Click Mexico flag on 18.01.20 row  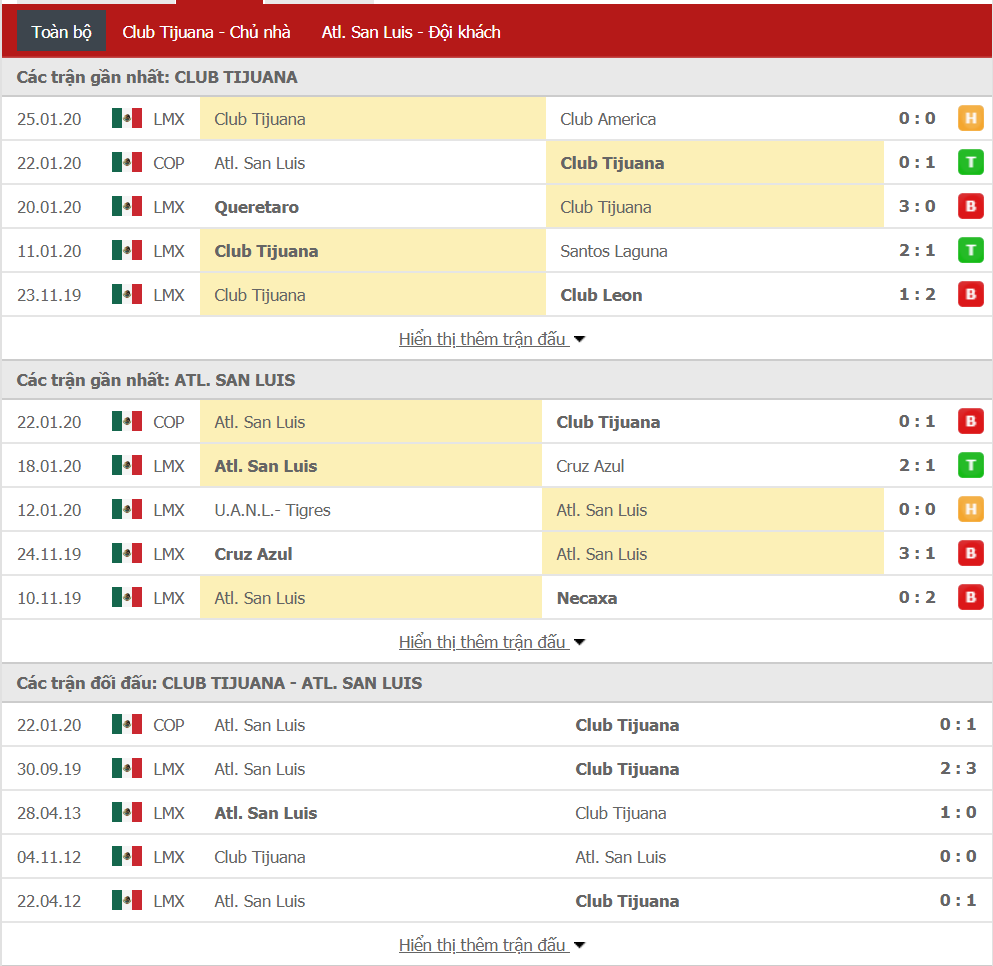tap(127, 466)
